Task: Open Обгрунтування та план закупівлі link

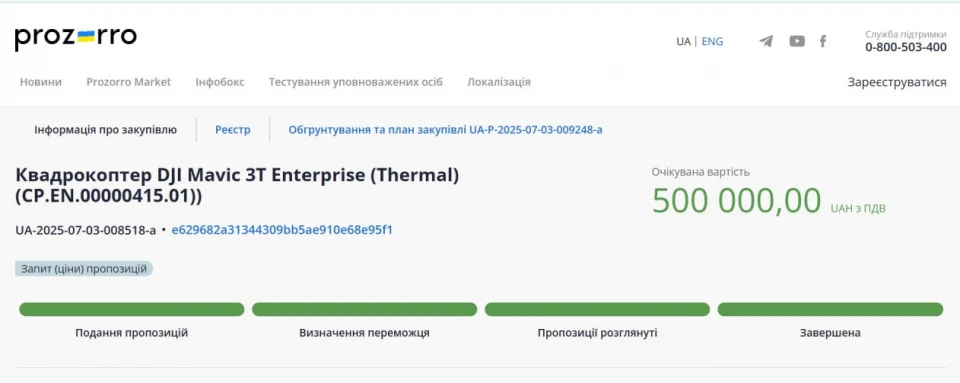Action: [445, 130]
